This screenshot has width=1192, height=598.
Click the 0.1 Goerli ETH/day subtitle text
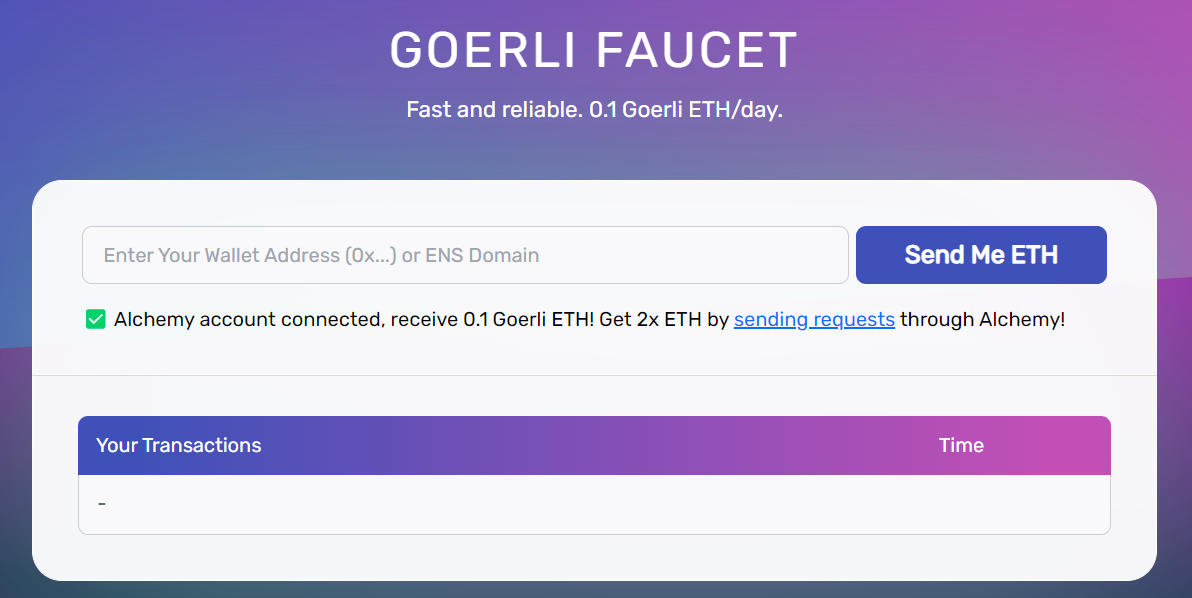[594, 109]
